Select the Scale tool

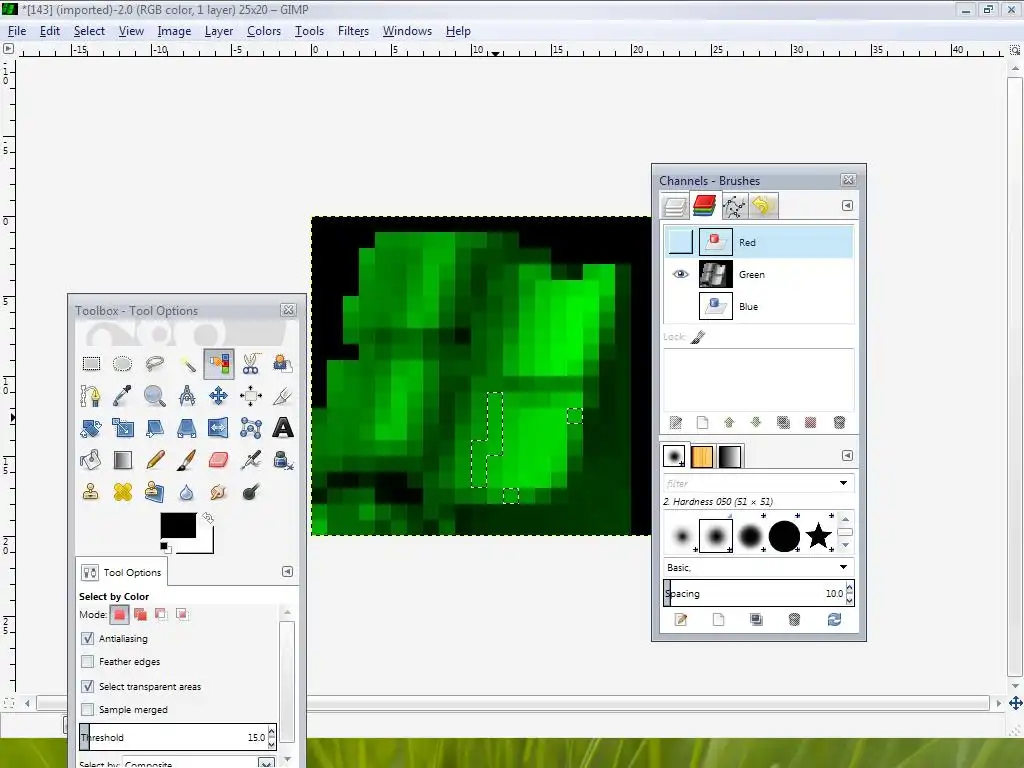pos(122,428)
